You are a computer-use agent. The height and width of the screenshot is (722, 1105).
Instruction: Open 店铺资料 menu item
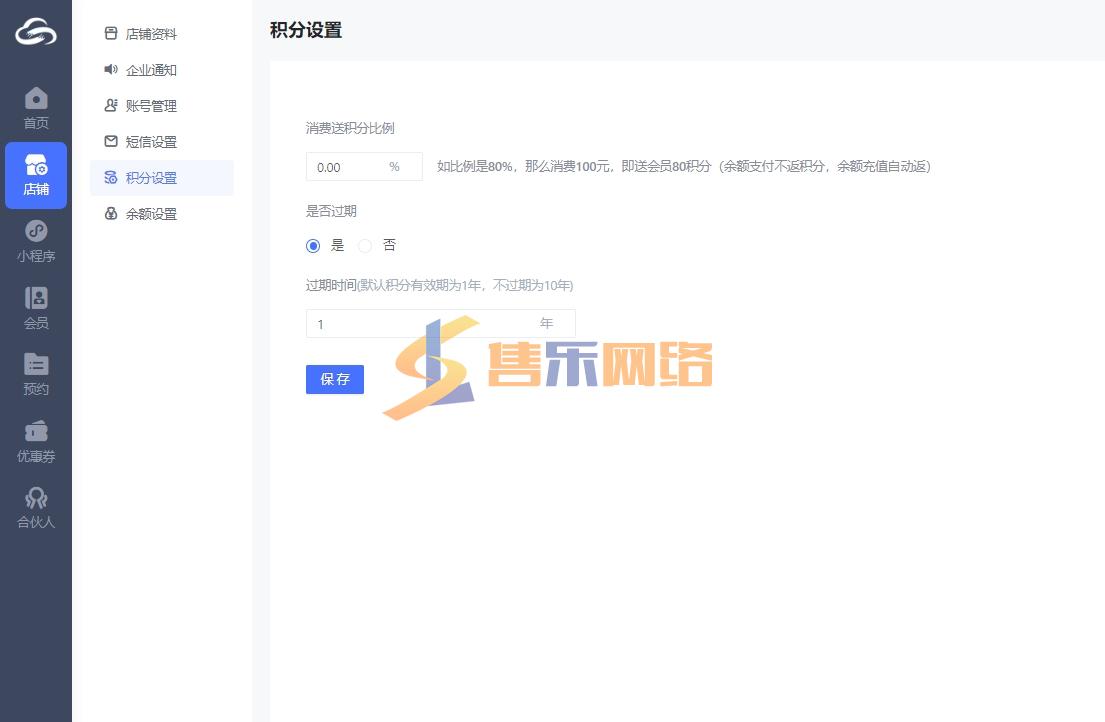tap(162, 34)
